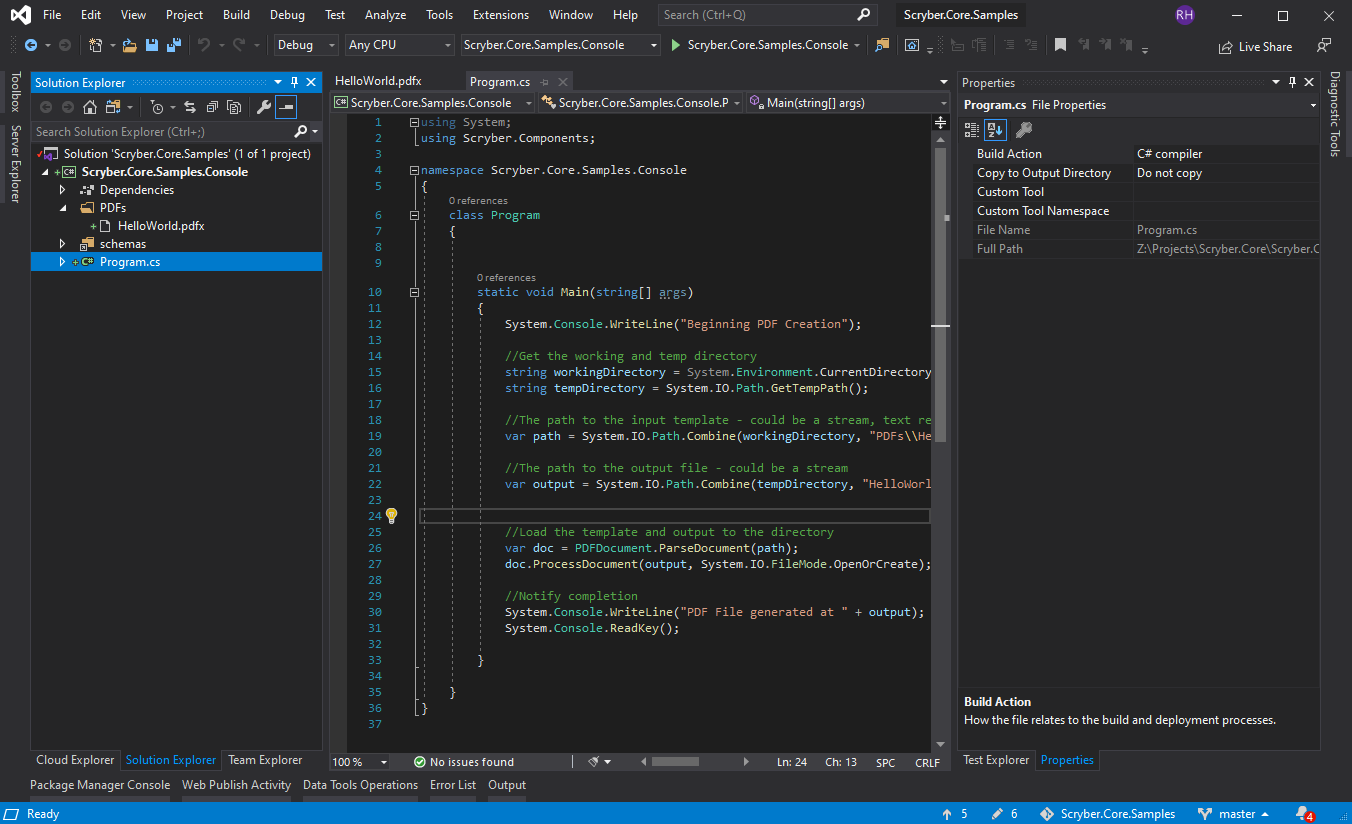Pin the Solution Explorer panel
Image resolution: width=1352 pixels, height=824 pixels.
294,83
